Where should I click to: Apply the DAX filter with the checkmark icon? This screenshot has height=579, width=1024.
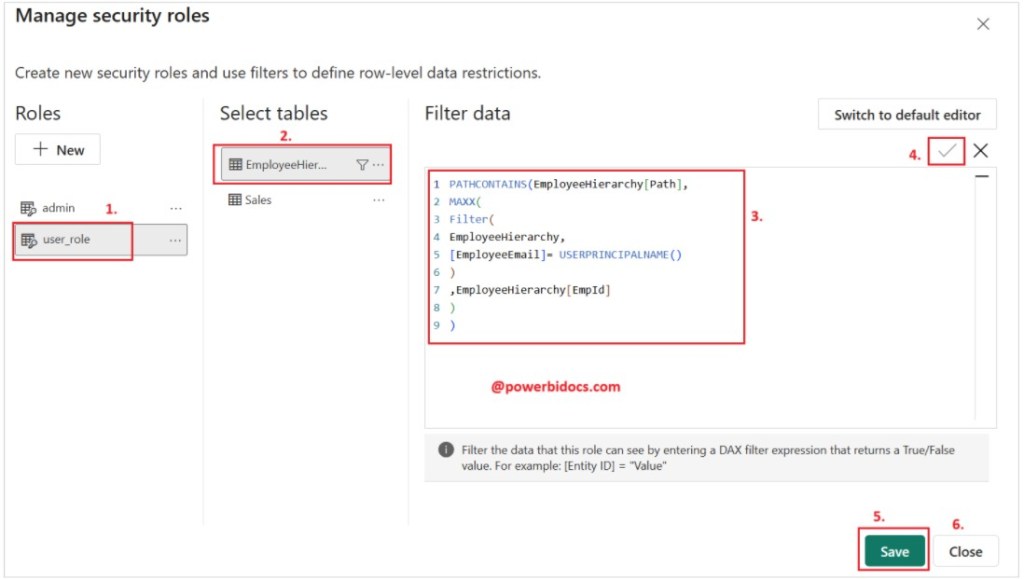click(x=945, y=150)
